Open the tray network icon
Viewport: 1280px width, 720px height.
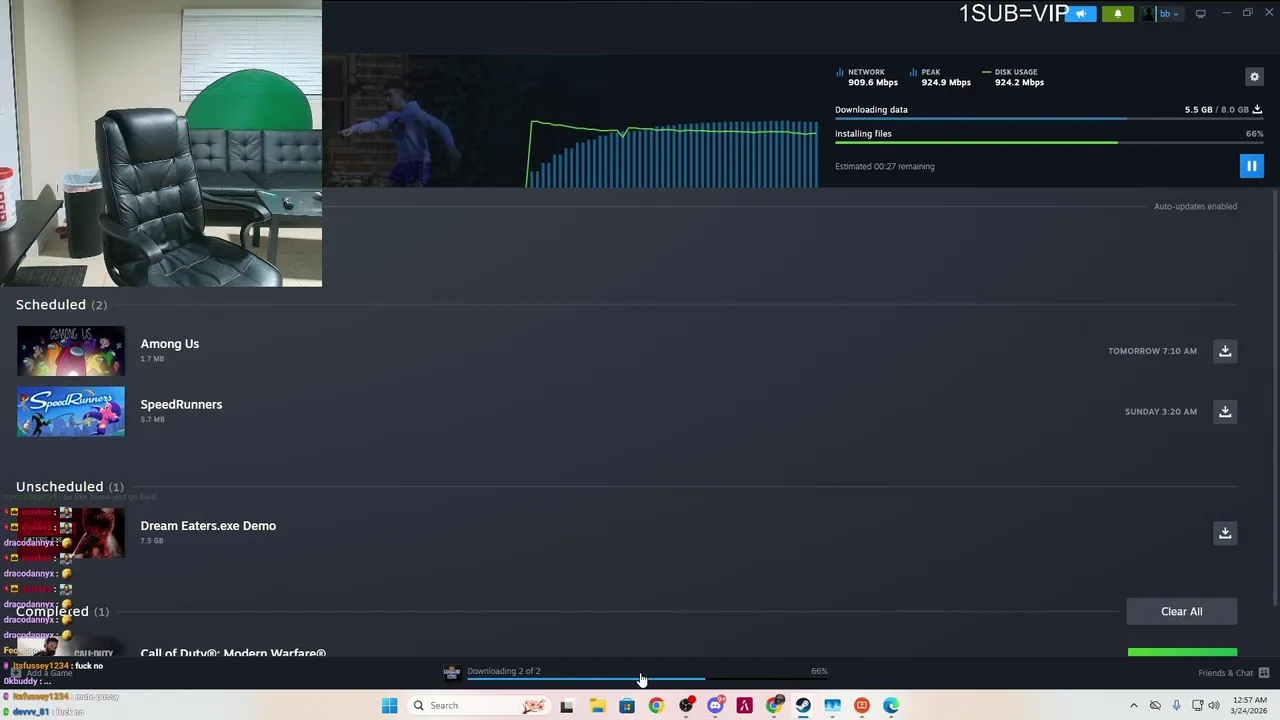(x=1198, y=706)
